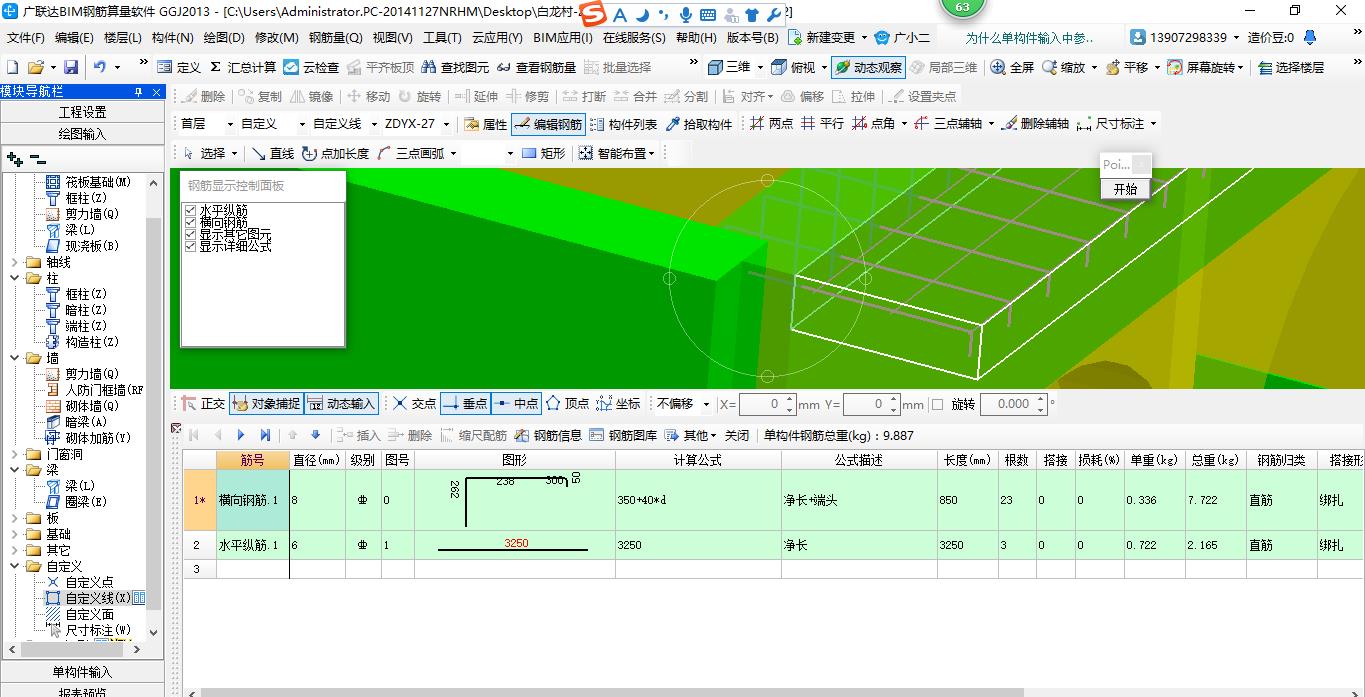Screen dimensions: 1365x697
Task: Toggle 正交 (ortho) mode
Action: (203, 404)
